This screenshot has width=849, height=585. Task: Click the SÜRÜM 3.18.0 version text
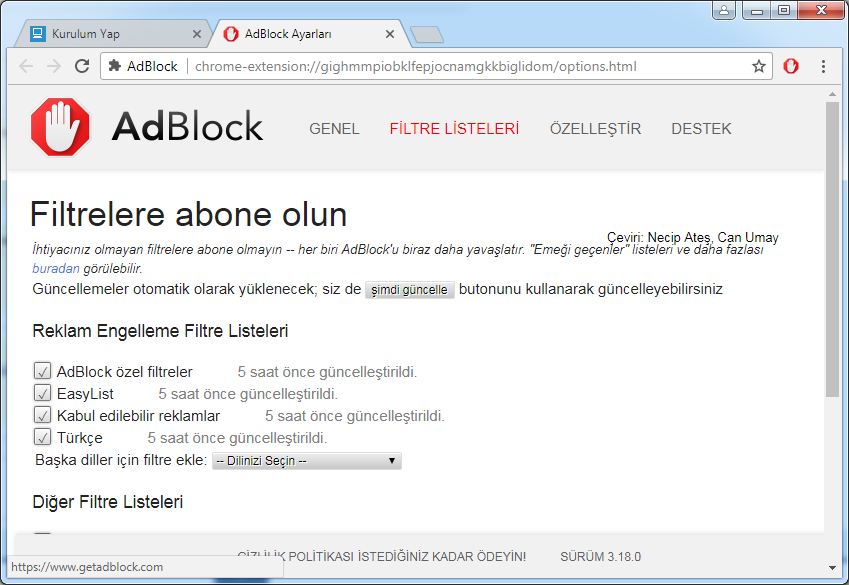coord(600,556)
